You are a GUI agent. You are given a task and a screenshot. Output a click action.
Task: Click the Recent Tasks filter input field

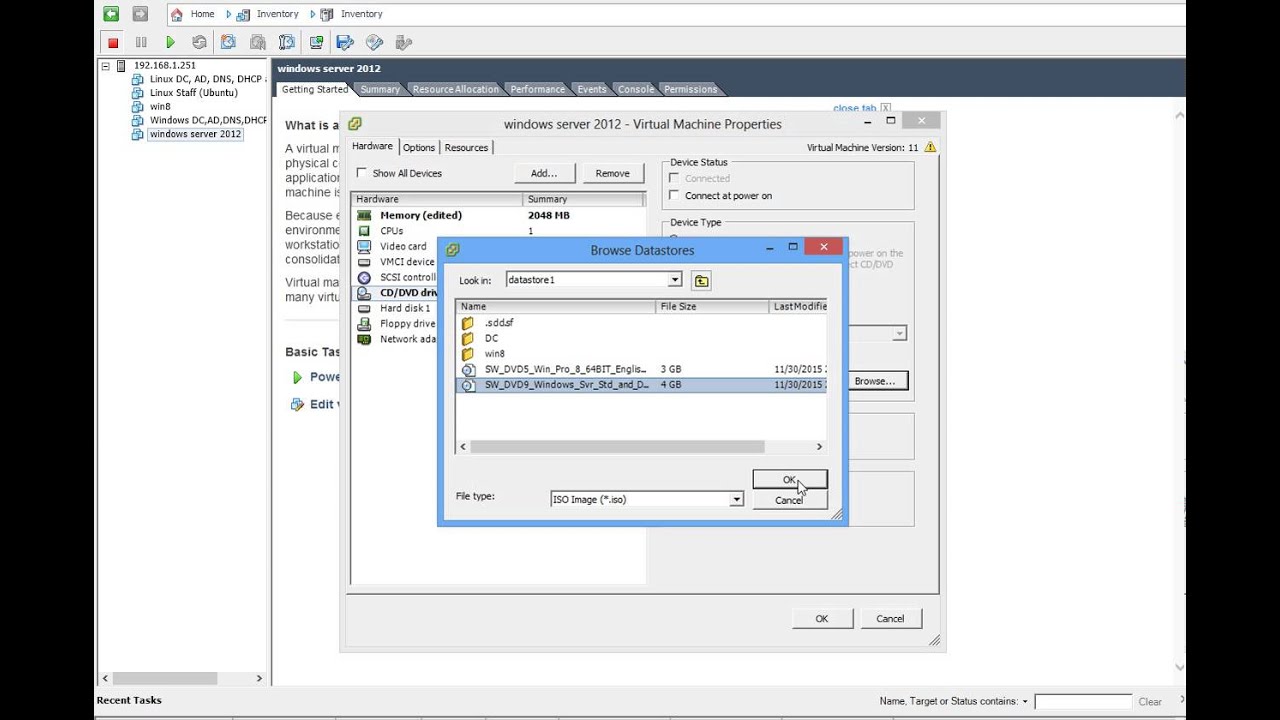coord(1083,702)
